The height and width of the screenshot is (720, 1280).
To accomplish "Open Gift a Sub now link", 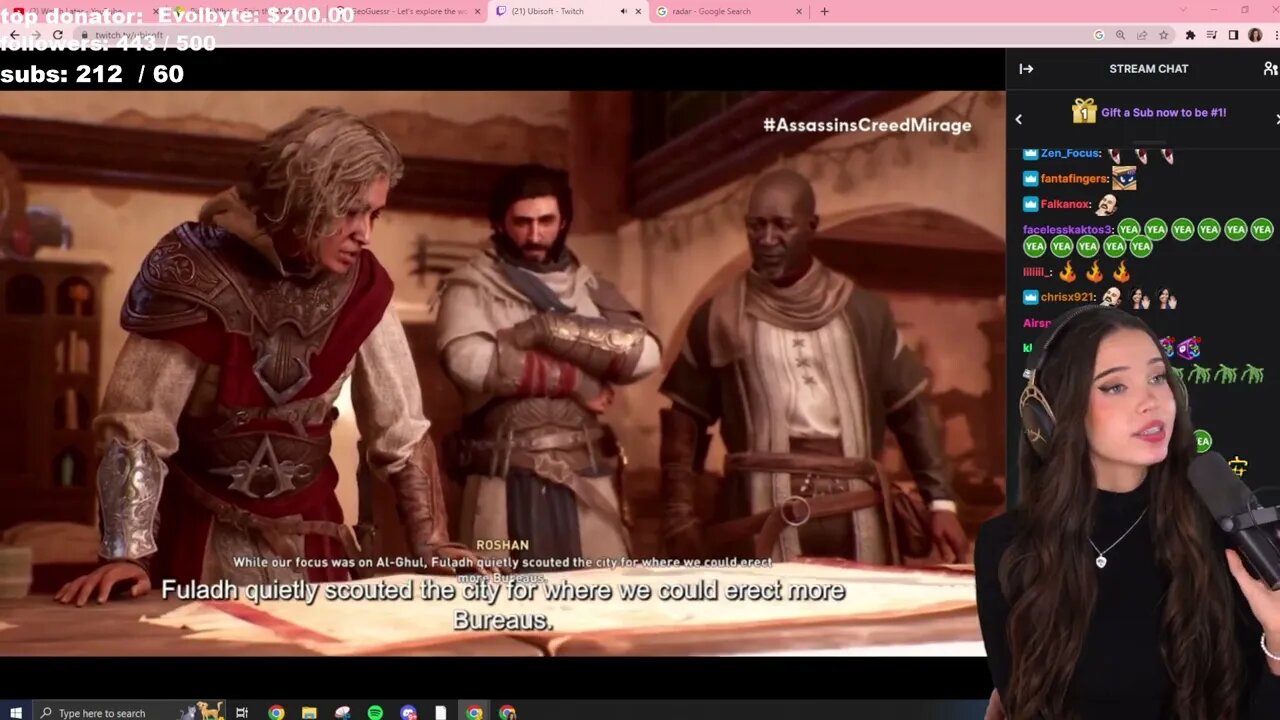I will click(x=1163, y=113).
